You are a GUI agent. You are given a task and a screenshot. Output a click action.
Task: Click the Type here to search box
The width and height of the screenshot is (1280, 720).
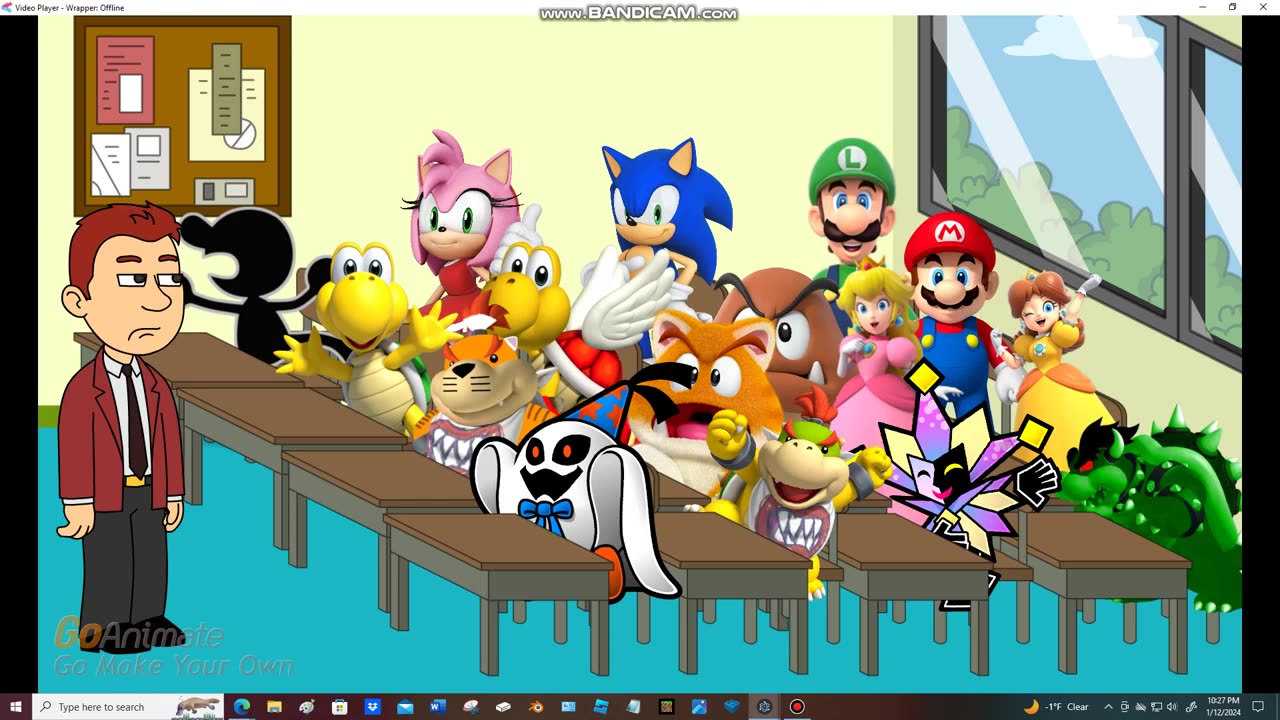point(128,707)
